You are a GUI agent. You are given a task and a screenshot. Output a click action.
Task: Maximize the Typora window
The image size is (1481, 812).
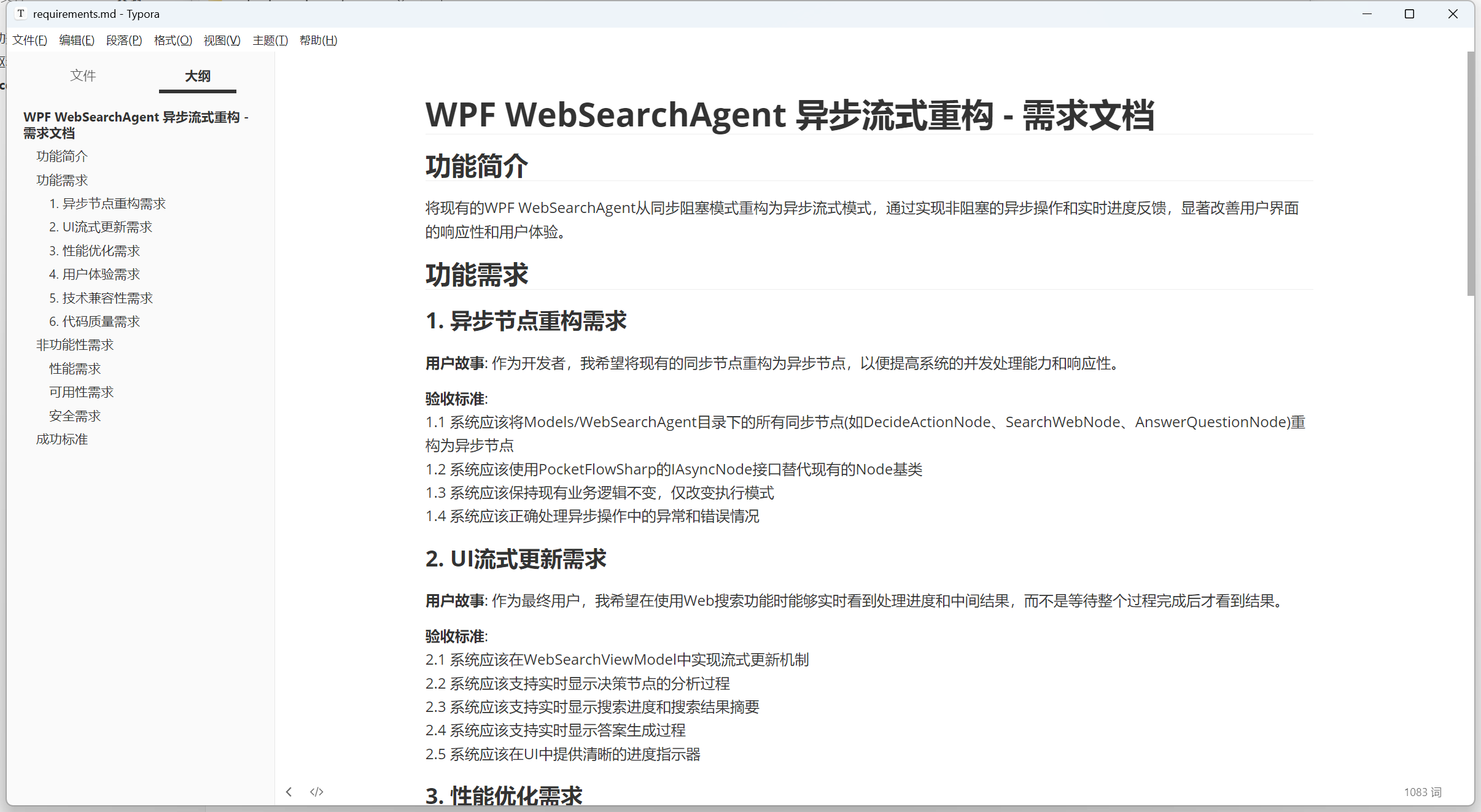tap(1409, 14)
